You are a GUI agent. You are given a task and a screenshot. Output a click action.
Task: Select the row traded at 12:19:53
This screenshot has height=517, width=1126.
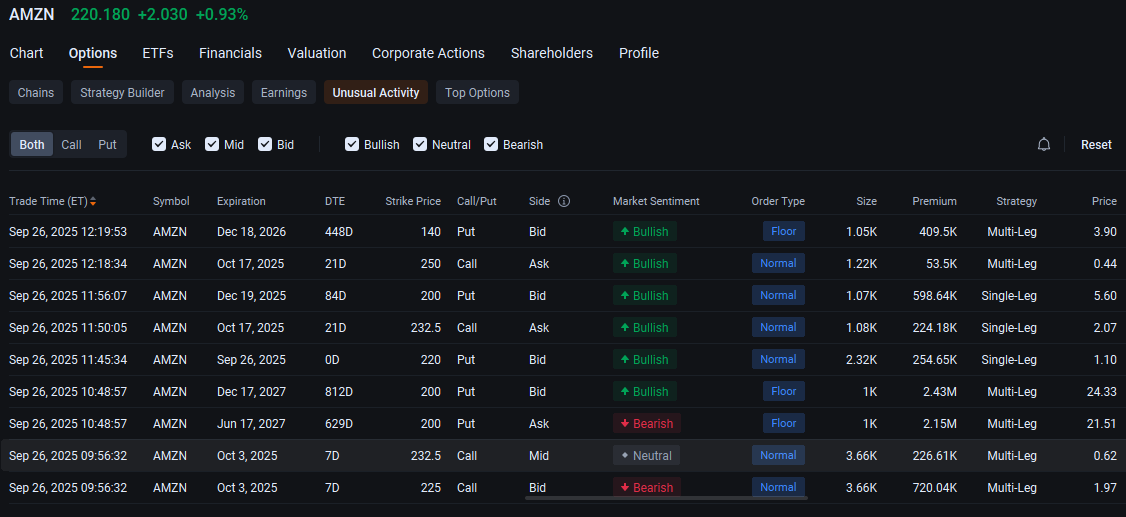[x=563, y=231]
